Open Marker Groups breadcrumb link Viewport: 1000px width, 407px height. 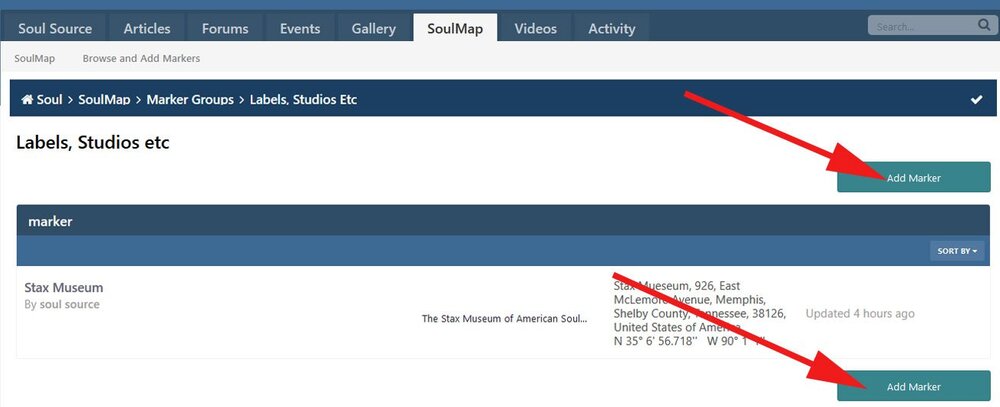pyautogui.click(x=190, y=100)
